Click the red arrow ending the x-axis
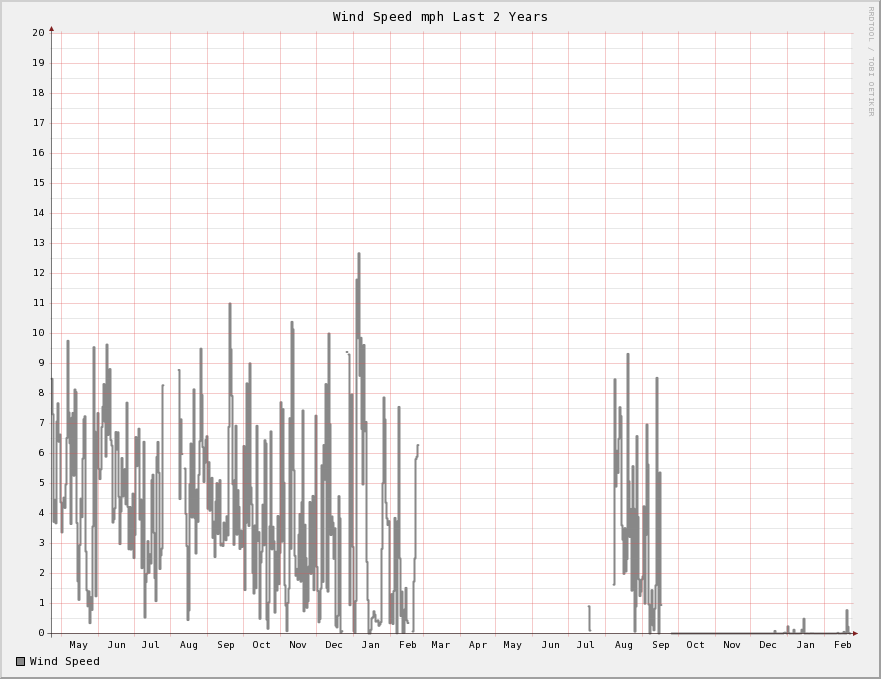Image resolution: width=881 pixels, height=679 pixels. click(x=855, y=633)
